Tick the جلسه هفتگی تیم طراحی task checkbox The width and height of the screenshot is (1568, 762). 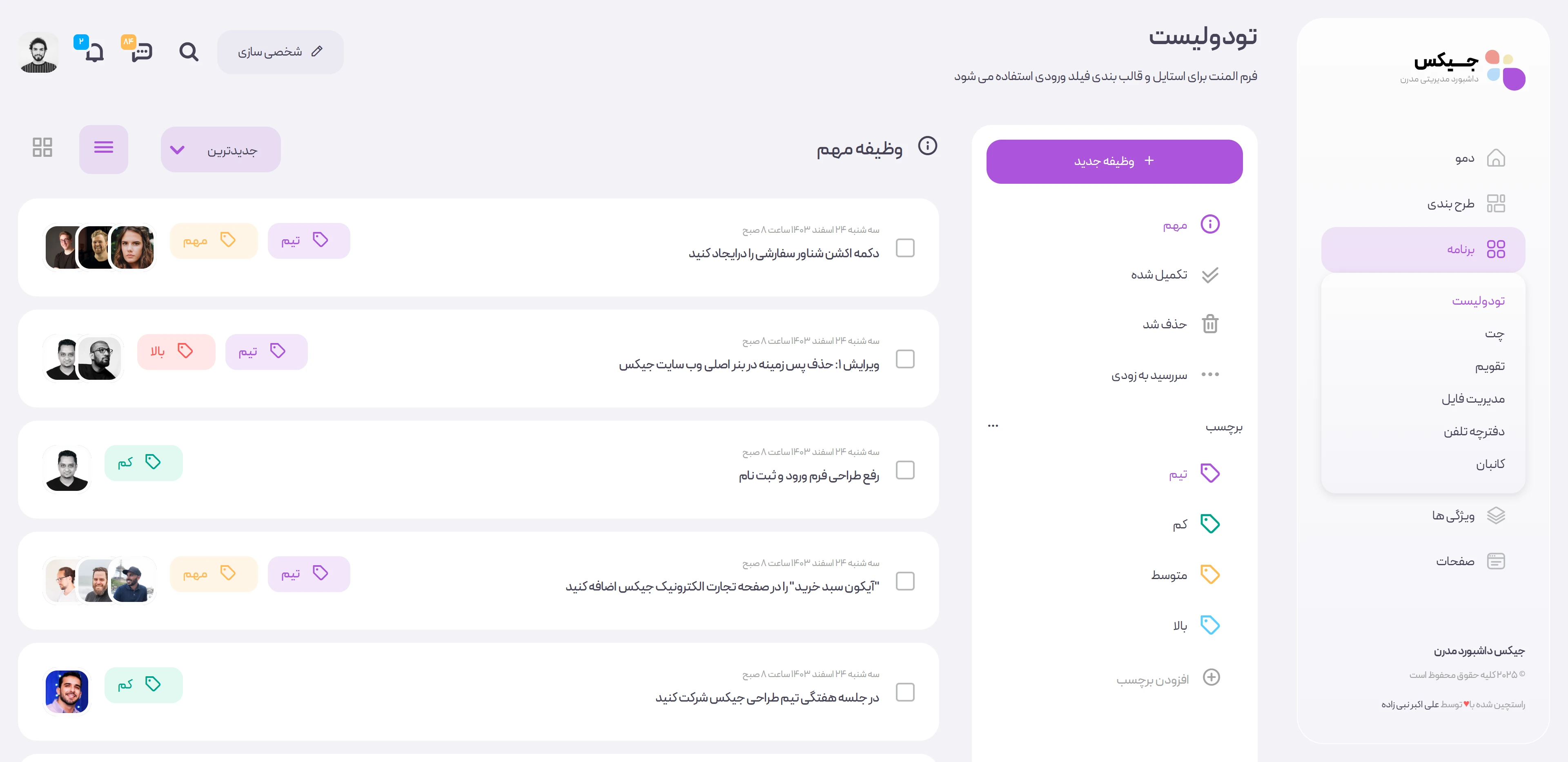coord(905,692)
